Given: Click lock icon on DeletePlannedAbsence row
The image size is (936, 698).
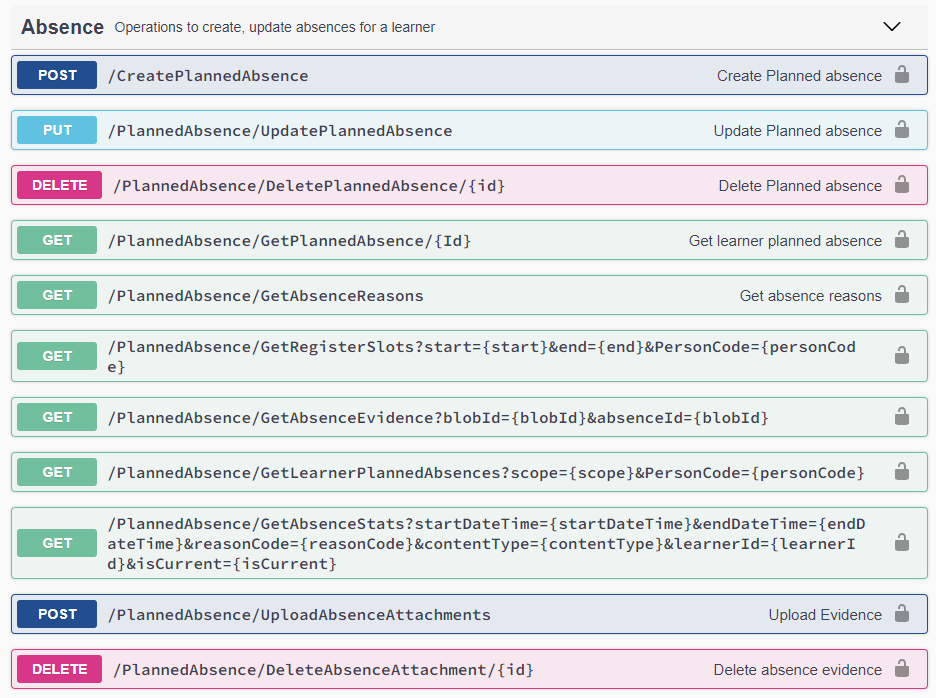Looking at the screenshot, I should point(902,185).
